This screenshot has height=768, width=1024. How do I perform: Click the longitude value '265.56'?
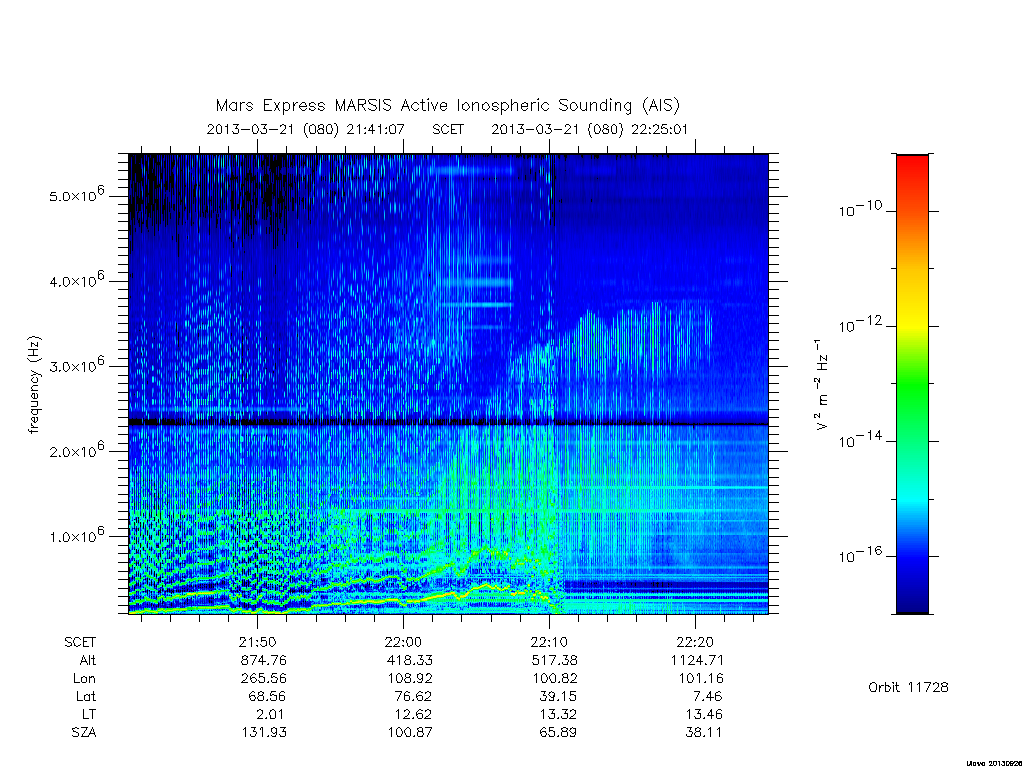click(264, 679)
